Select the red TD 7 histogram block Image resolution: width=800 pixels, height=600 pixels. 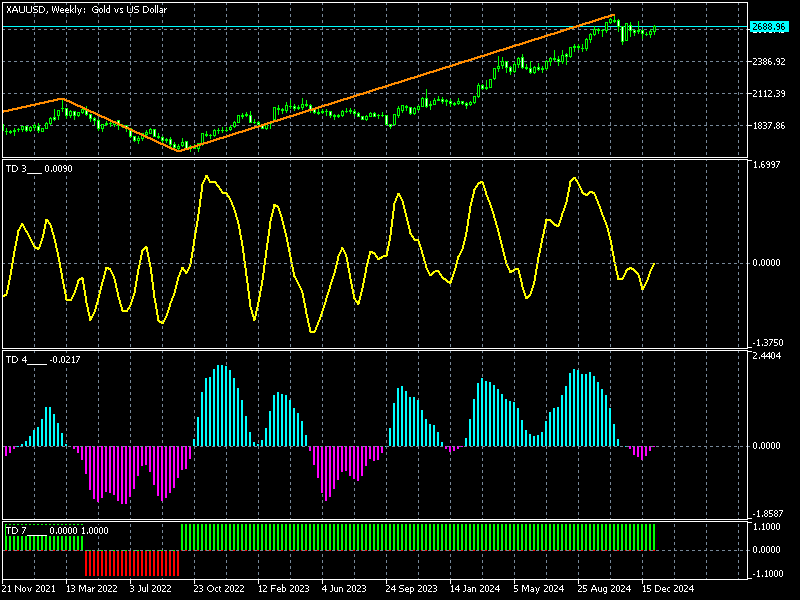132,563
